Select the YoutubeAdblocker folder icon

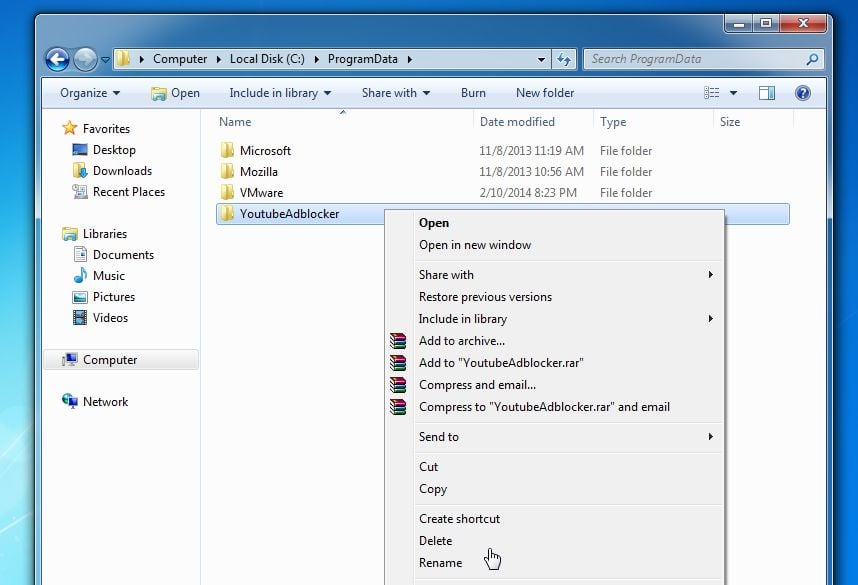pyautogui.click(x=227, y=213)
